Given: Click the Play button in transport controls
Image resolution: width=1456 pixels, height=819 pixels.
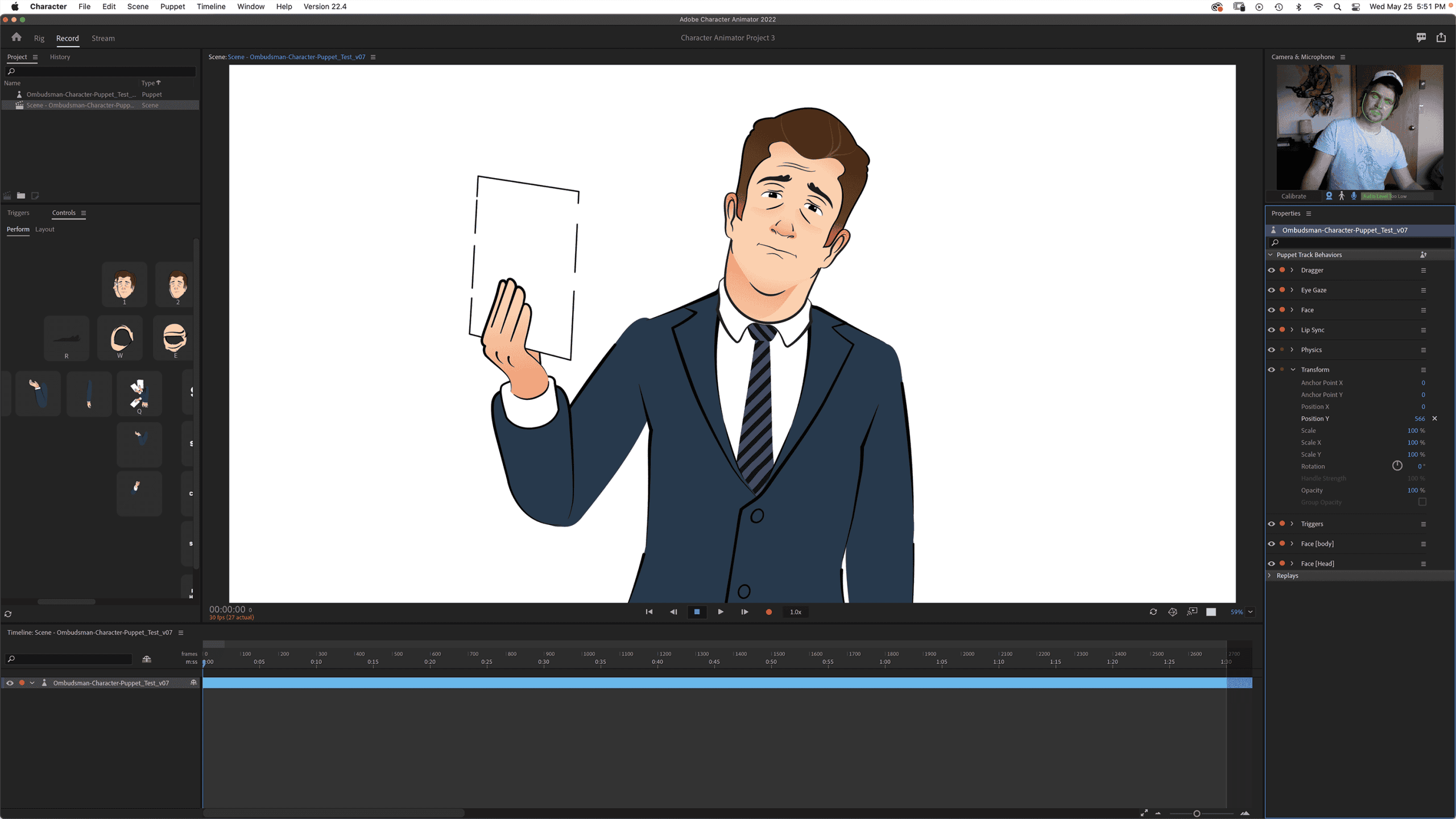Looking at the screenshot, I should [x=721, y=612].
